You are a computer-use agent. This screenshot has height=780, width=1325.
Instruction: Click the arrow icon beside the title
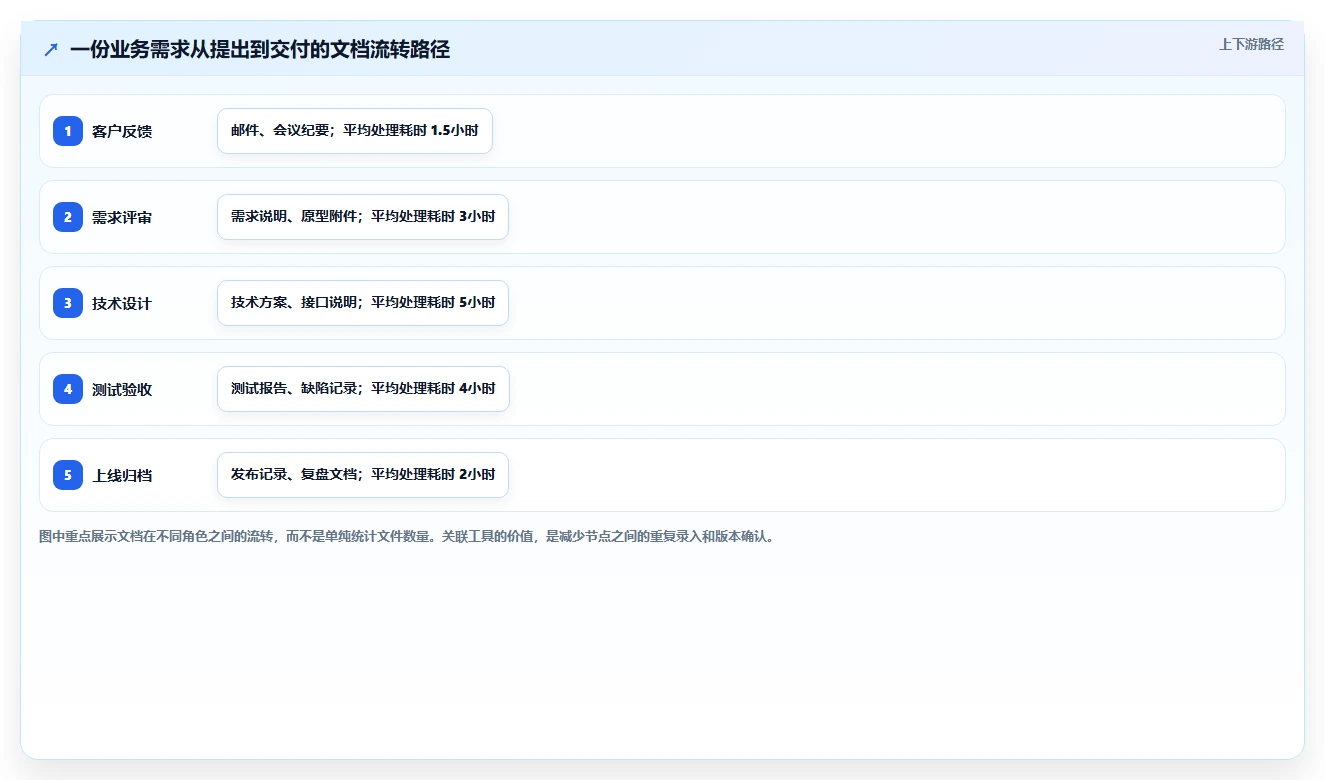point(51,49)
